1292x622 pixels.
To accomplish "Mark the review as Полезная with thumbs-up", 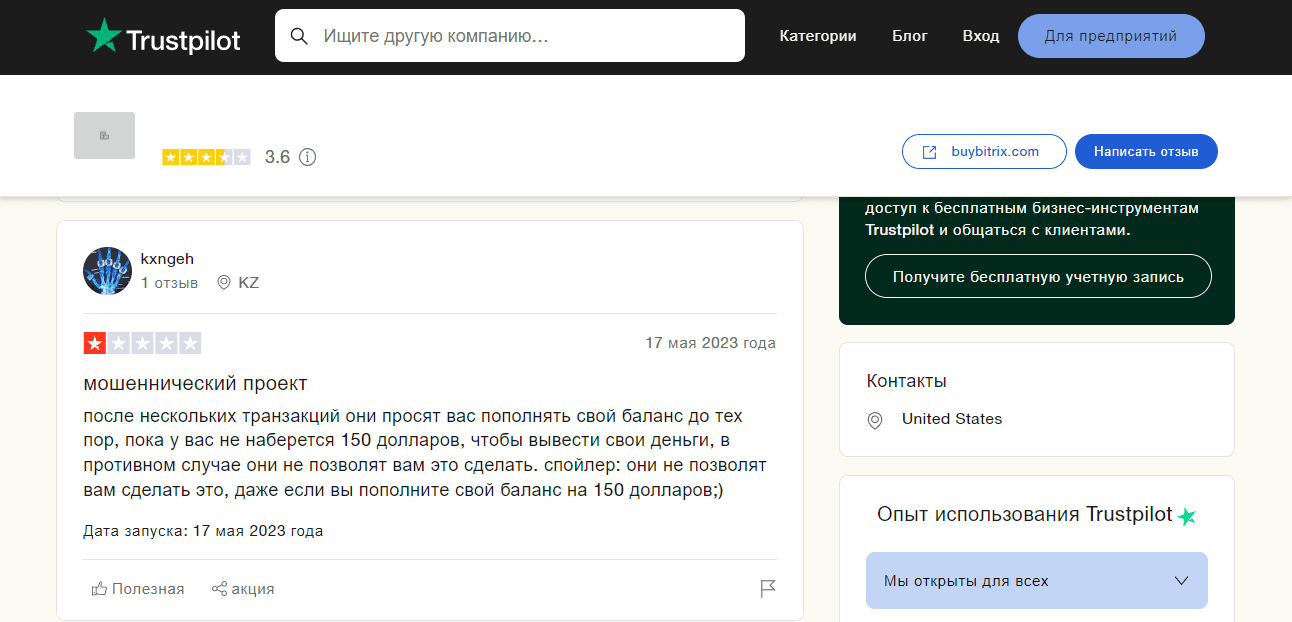I will (x=138, y=589).
